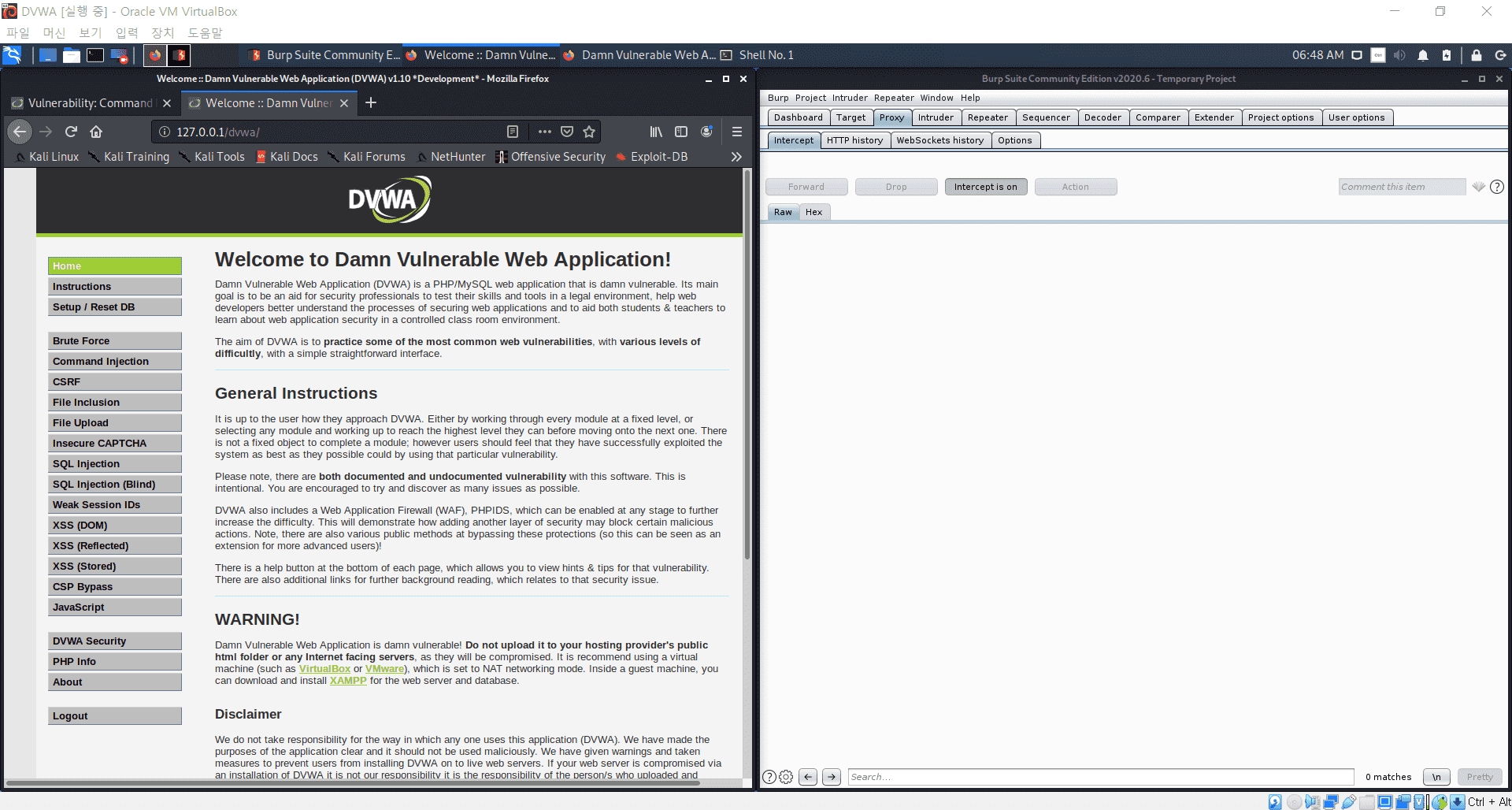Screen dimensions: 1512x810
Task: Switch to Shell No. 1 in the taskbar
Action: point(758,55)
